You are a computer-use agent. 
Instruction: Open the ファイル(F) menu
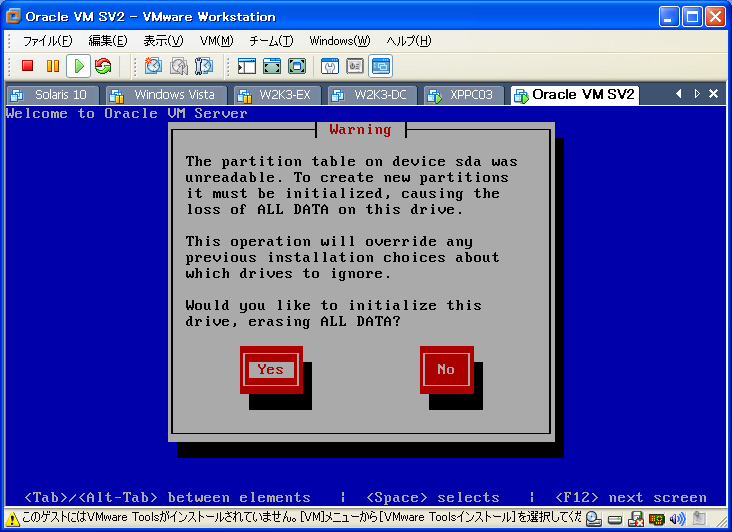coord(48,41)
